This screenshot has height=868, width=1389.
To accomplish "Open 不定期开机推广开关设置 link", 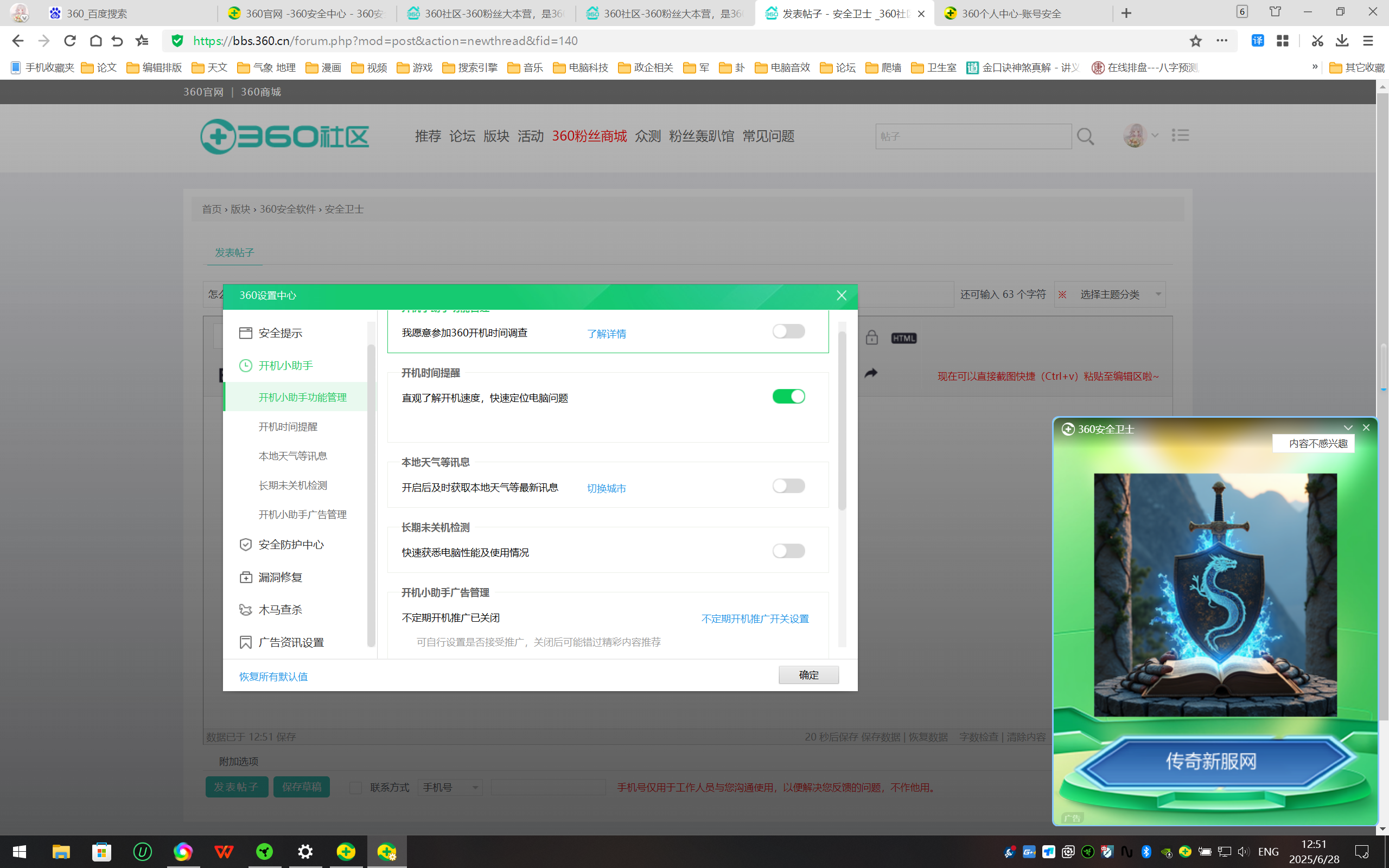I will 755,619.
